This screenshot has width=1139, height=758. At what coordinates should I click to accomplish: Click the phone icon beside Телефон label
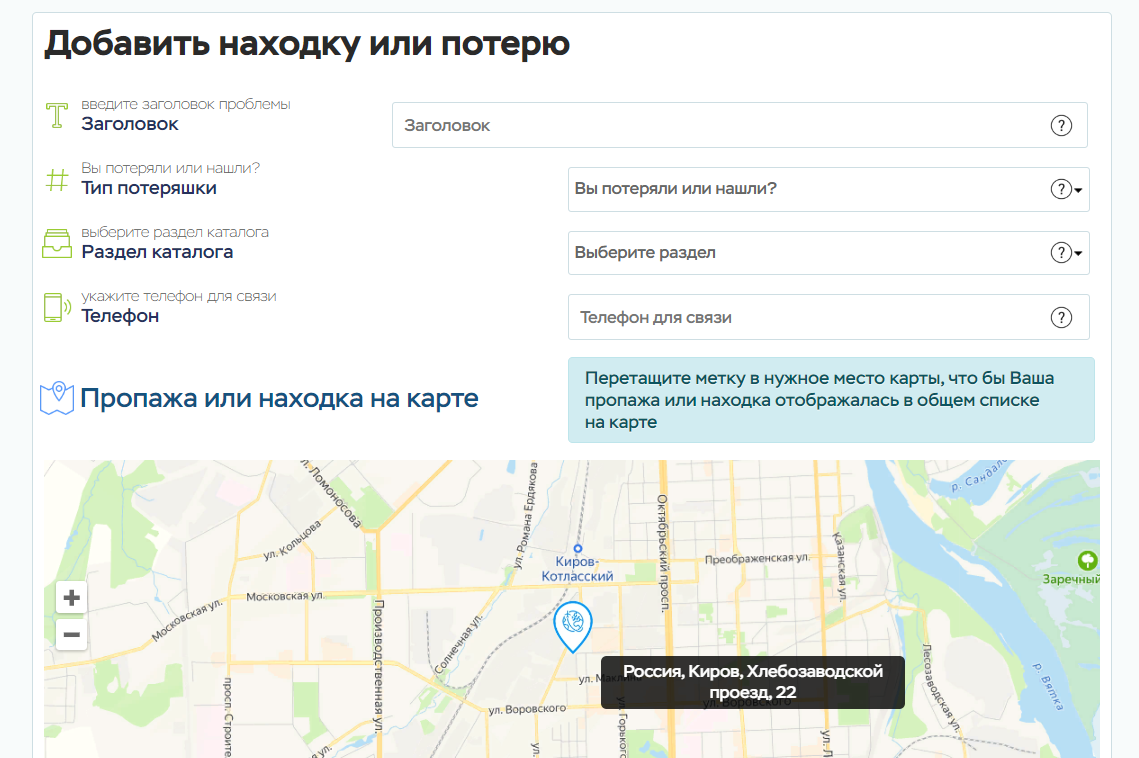(x=54, y=307)
